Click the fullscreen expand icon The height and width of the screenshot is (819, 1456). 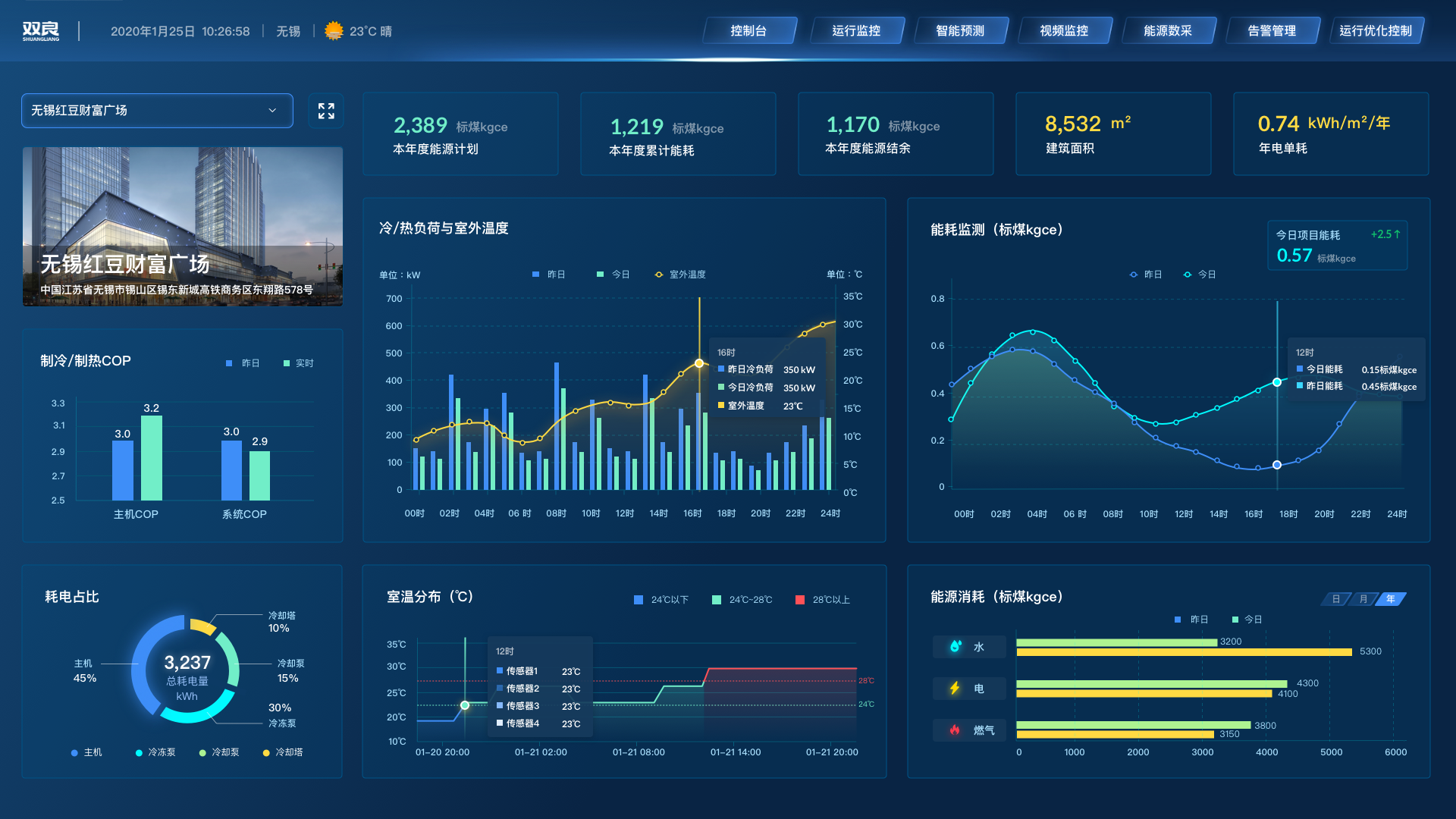tap(326, 111)
